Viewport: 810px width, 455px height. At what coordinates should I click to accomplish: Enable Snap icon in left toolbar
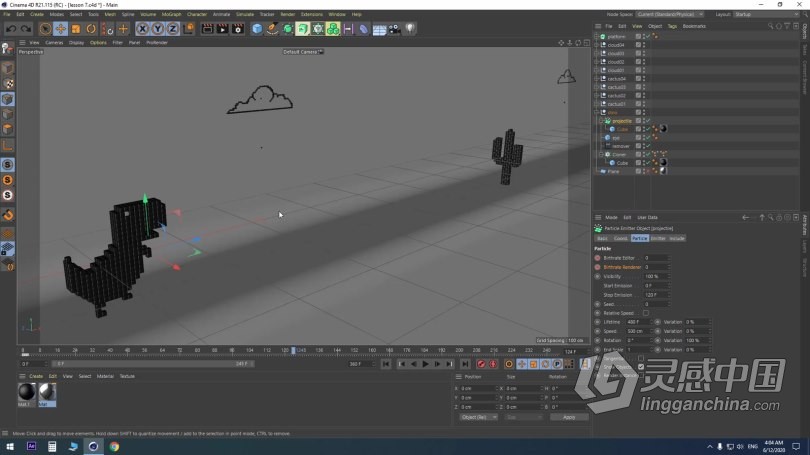click(8, 215)
